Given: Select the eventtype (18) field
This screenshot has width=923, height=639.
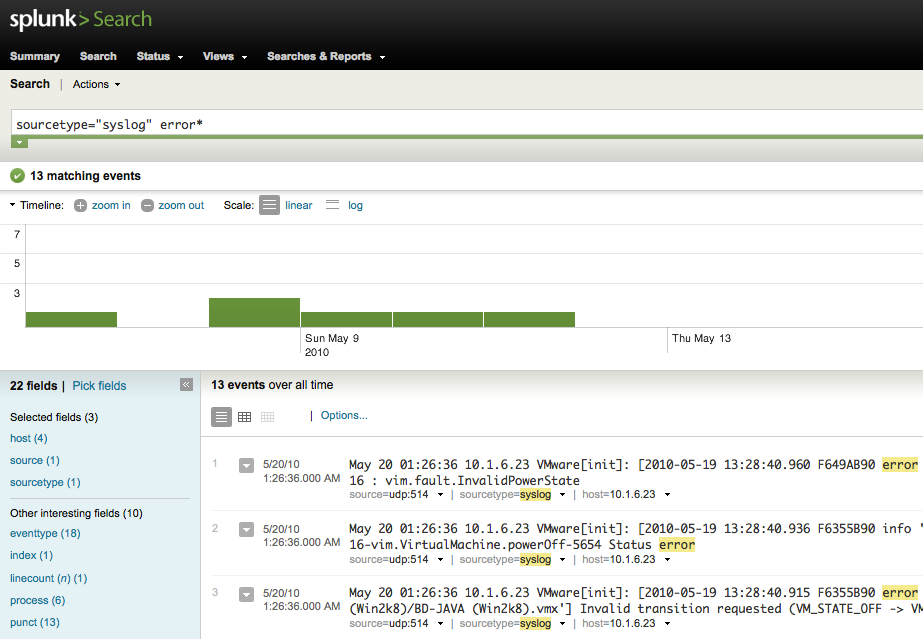Looking at the screenshot, I should click(x=45, y=534).
